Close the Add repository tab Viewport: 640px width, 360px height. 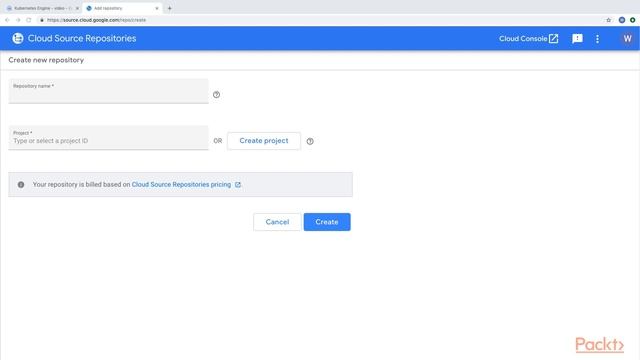157,8
